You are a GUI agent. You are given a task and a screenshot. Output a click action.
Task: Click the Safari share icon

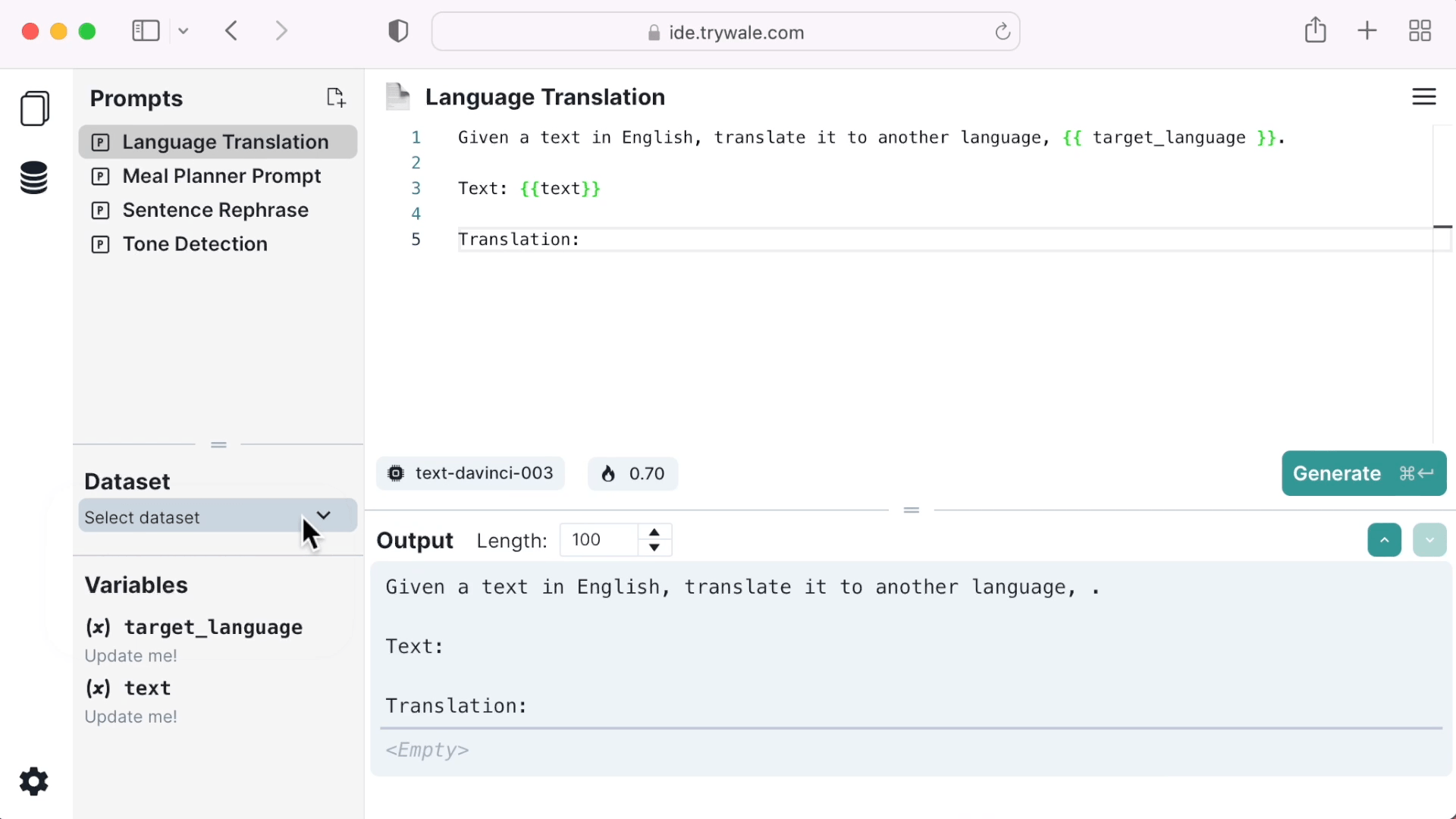[x=1315, y=31]
